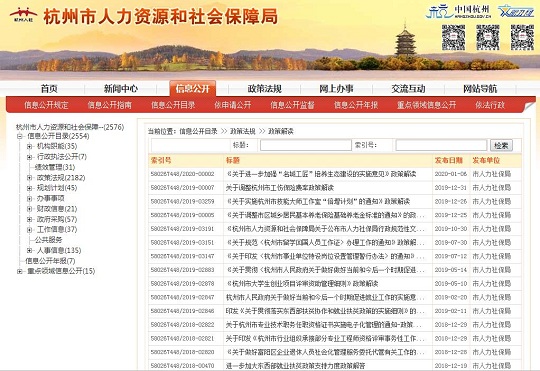
Task: Open the 富阳区企业退休人员 article link
Action: point(325,352)
